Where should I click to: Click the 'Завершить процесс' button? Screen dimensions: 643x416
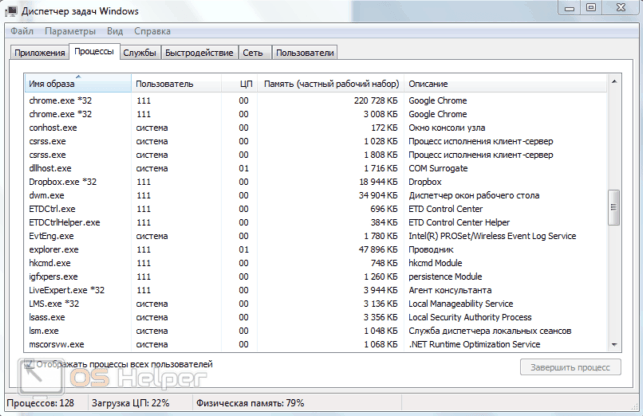point(570,367)
